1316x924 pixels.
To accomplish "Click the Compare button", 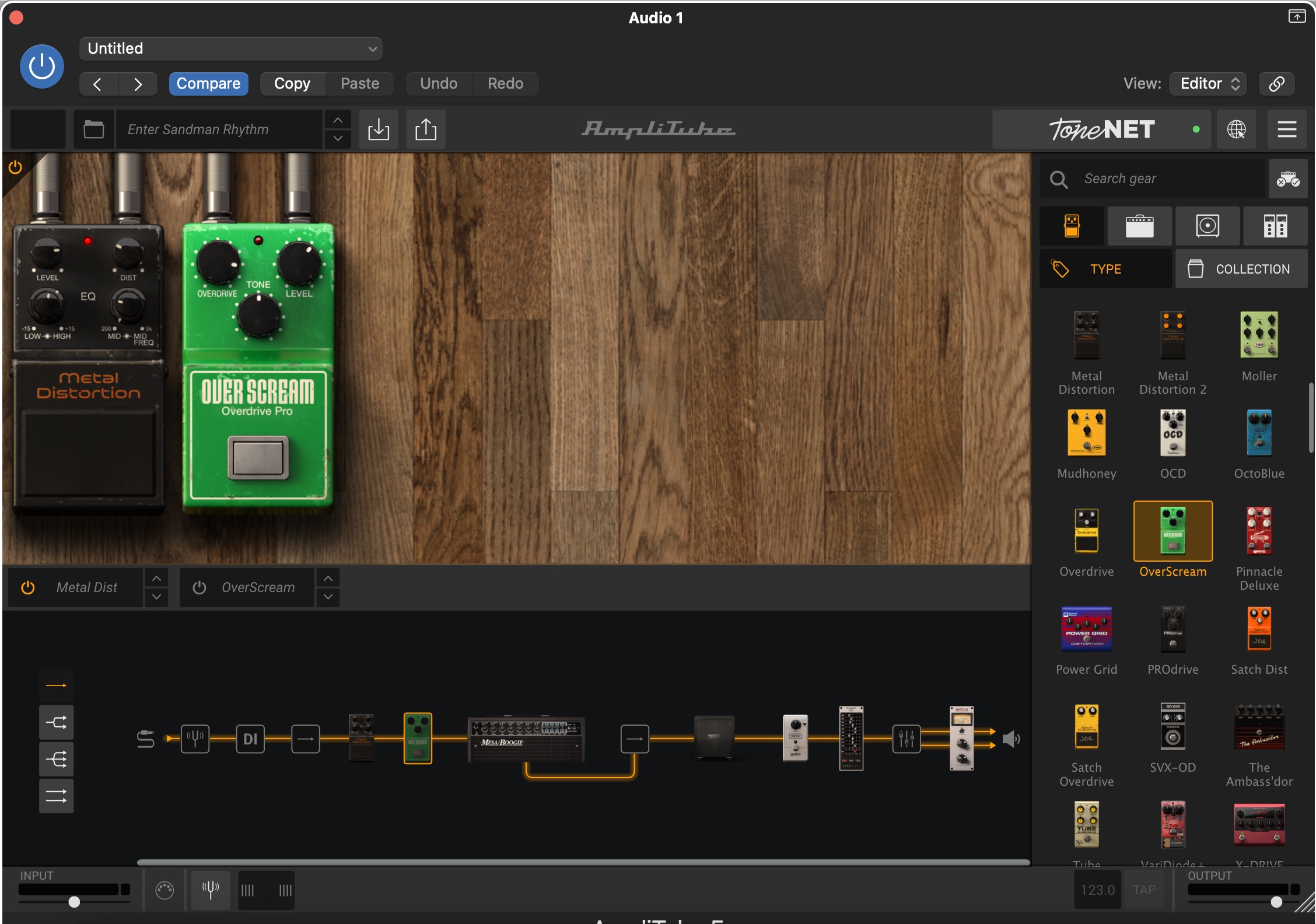I will [x=208, y=84].
